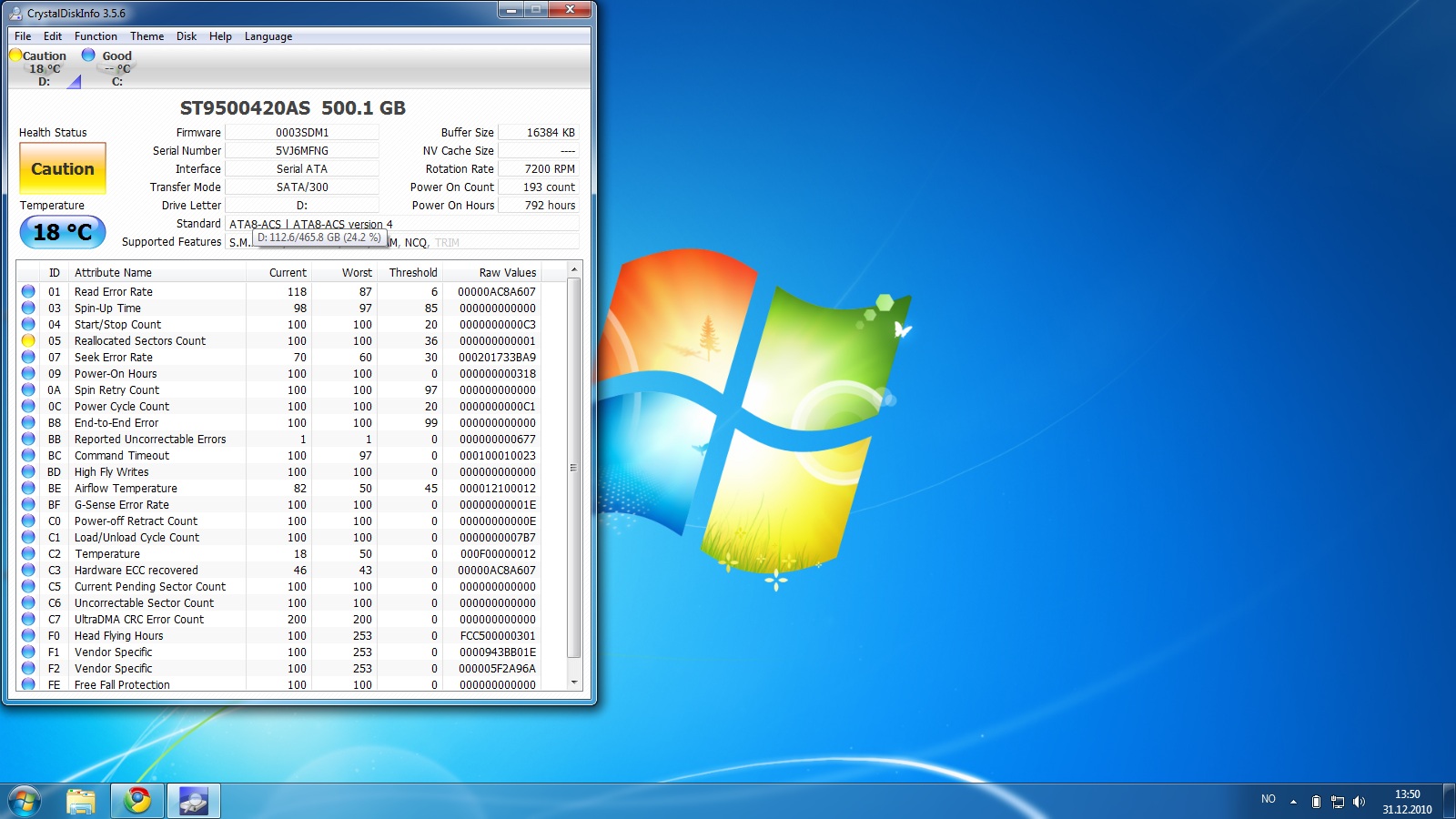This screenshot has width=1456, height=819.
Task: Open the File menu
Action: 23,36
